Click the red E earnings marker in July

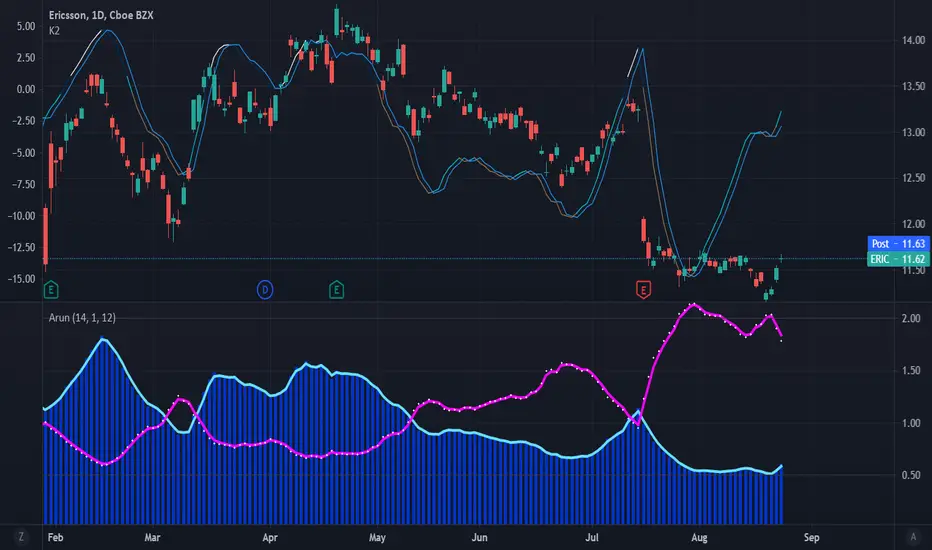click(x=643, y=290)
